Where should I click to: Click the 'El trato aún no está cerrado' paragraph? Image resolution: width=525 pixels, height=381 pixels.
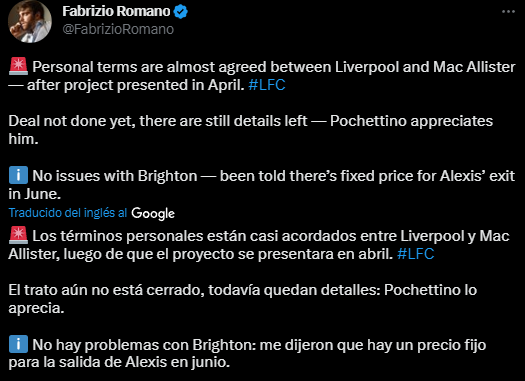(x=242, y=299)
